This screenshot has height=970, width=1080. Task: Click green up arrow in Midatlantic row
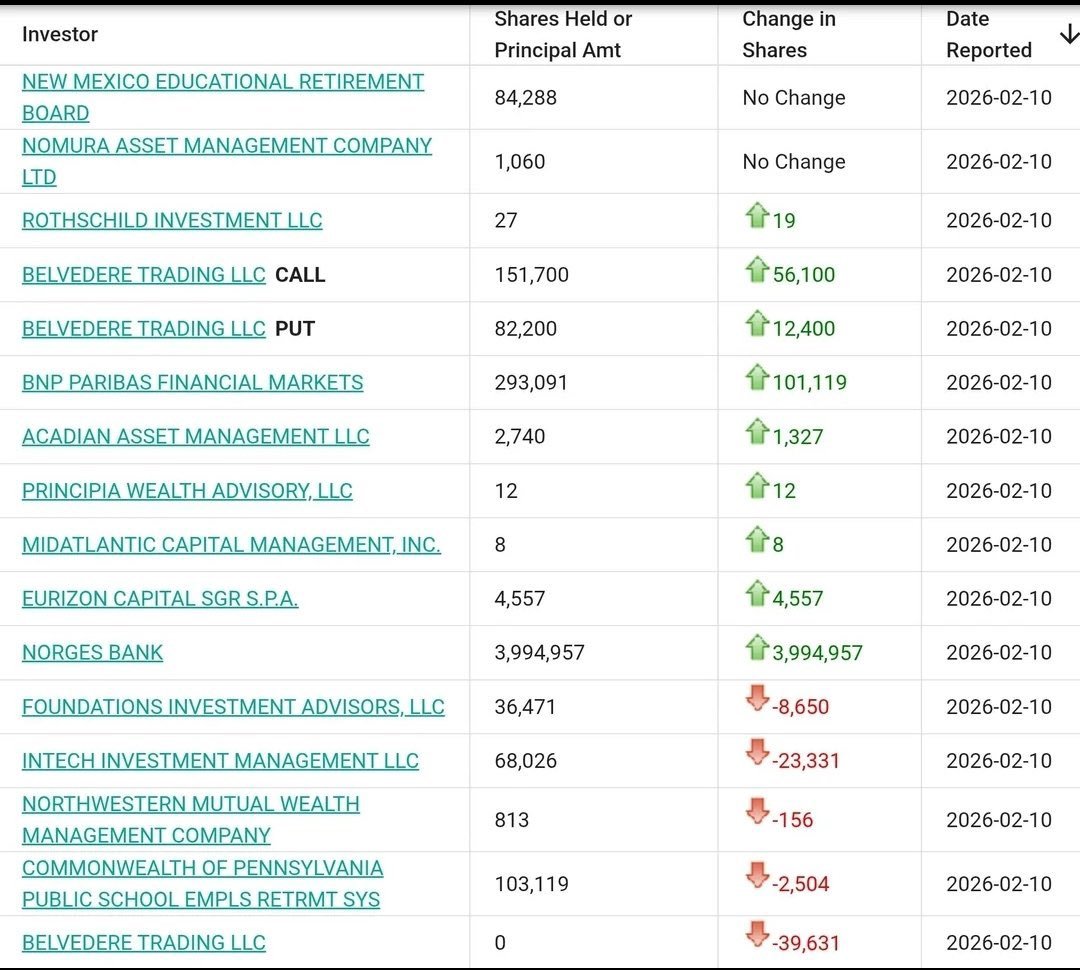point(757,539)
